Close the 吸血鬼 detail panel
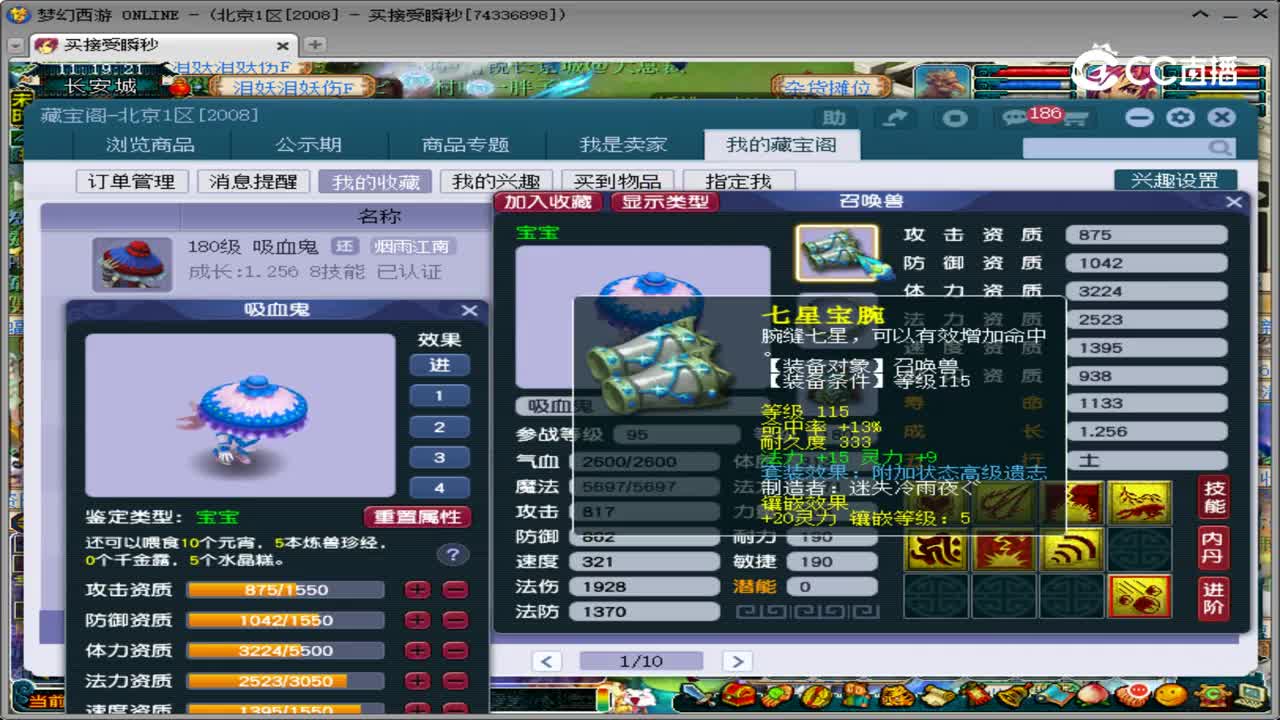This screenshot has width=1280, height=720. pos(468,311)
